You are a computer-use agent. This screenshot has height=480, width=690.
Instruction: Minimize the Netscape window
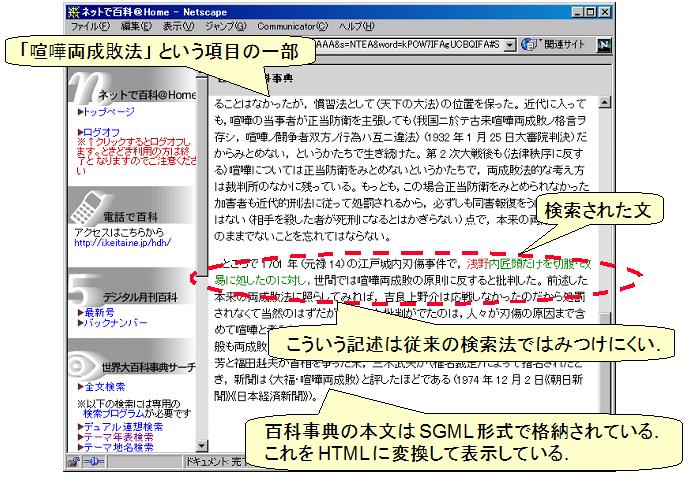coord(578,12)
